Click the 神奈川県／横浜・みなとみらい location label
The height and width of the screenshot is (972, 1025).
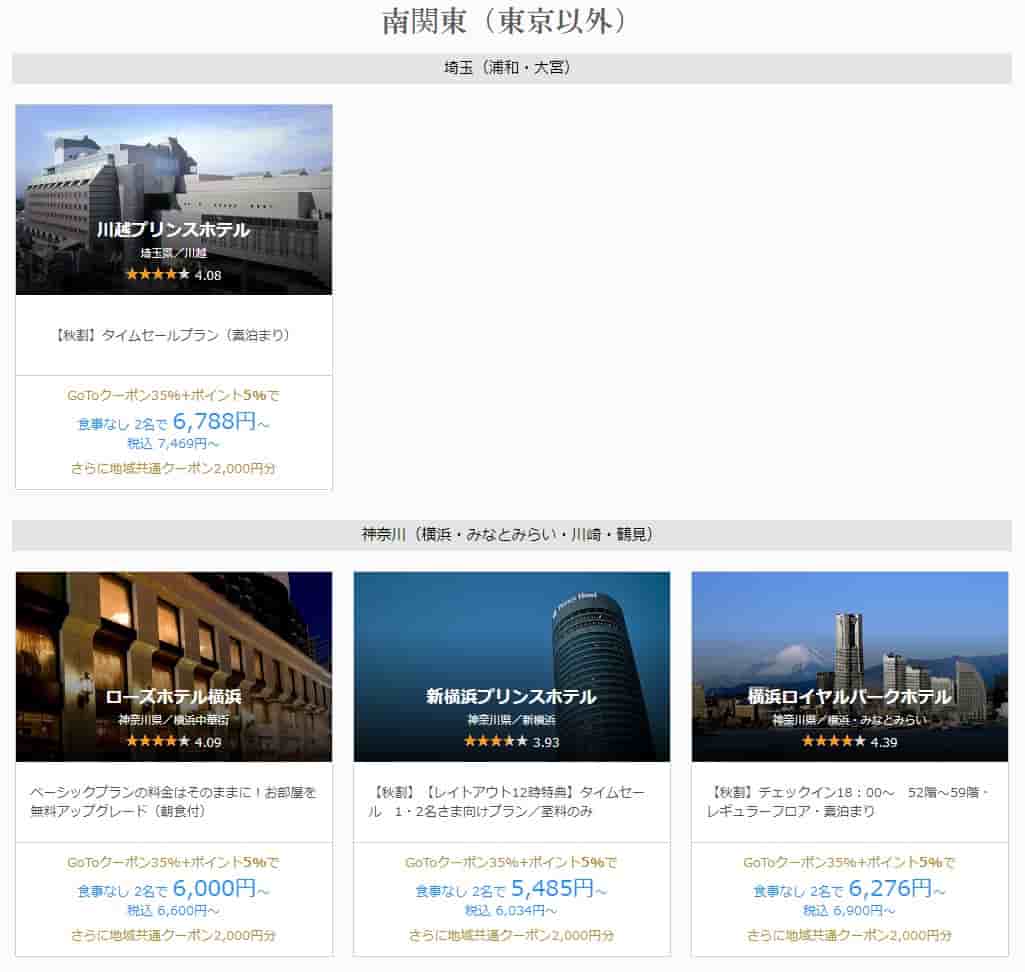pyautogui.click(x=849, y=720)
